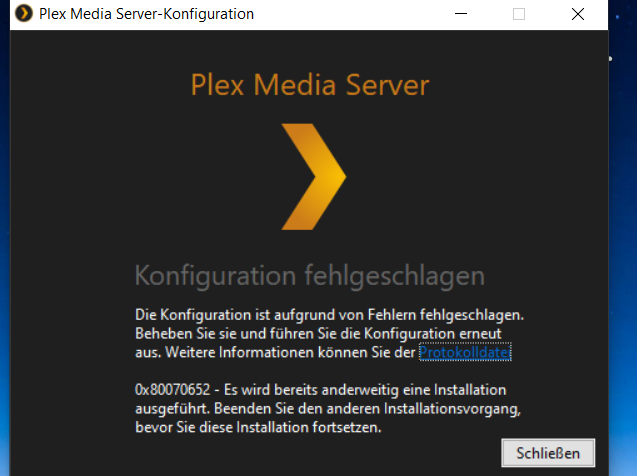Screen dimensions: 637x476
Task: Click the window title "Plex Media Server-Konfiguration"
Action: click(146, 14)
